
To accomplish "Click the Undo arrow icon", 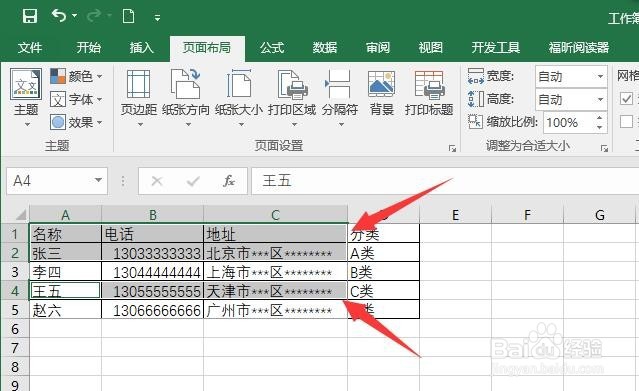I will point(59,16).
